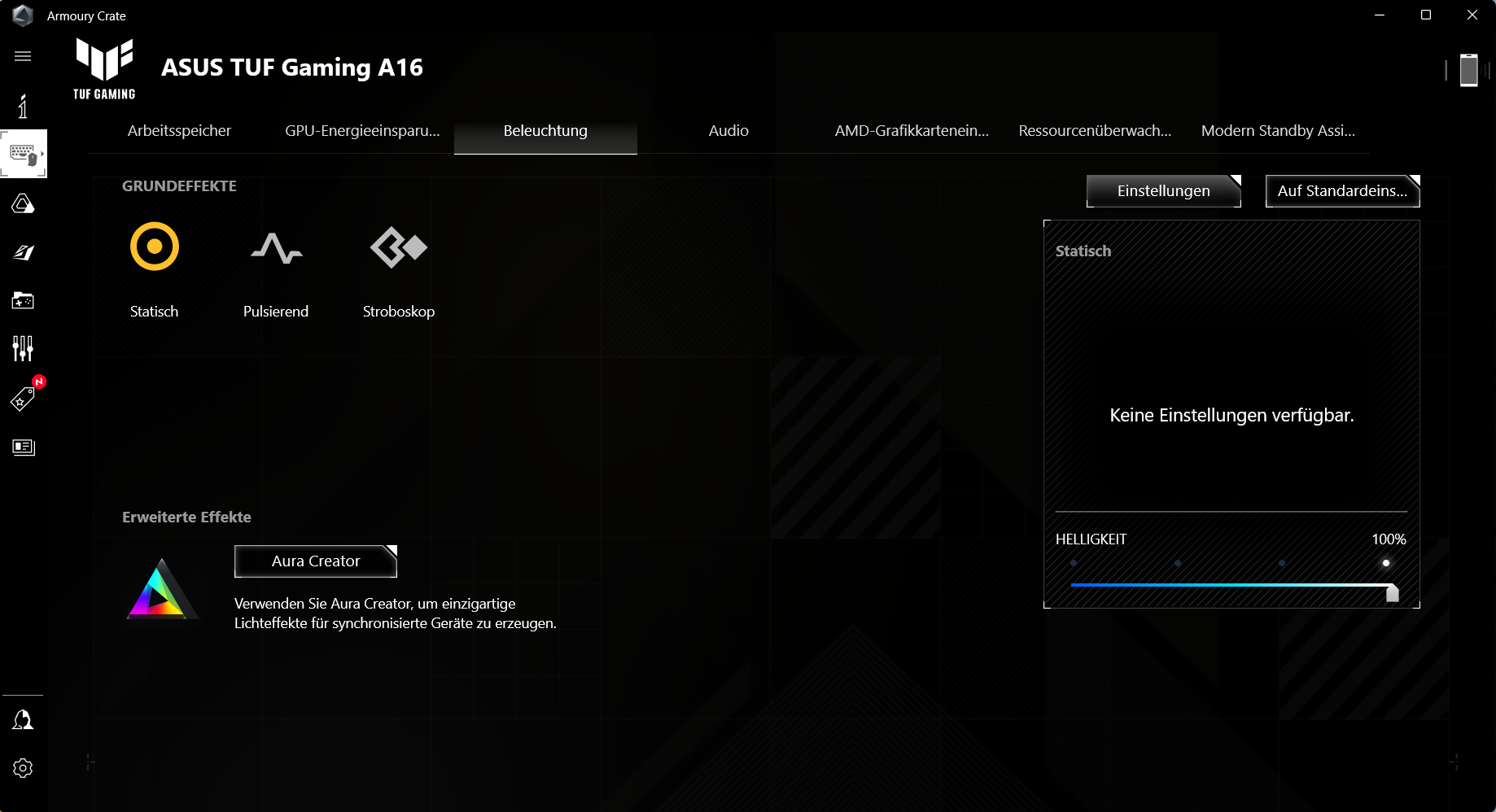This screenshot has height=812, width=1496.
Task: Click the Auf Standardeins... reset button
Action: coord(1343,191)
